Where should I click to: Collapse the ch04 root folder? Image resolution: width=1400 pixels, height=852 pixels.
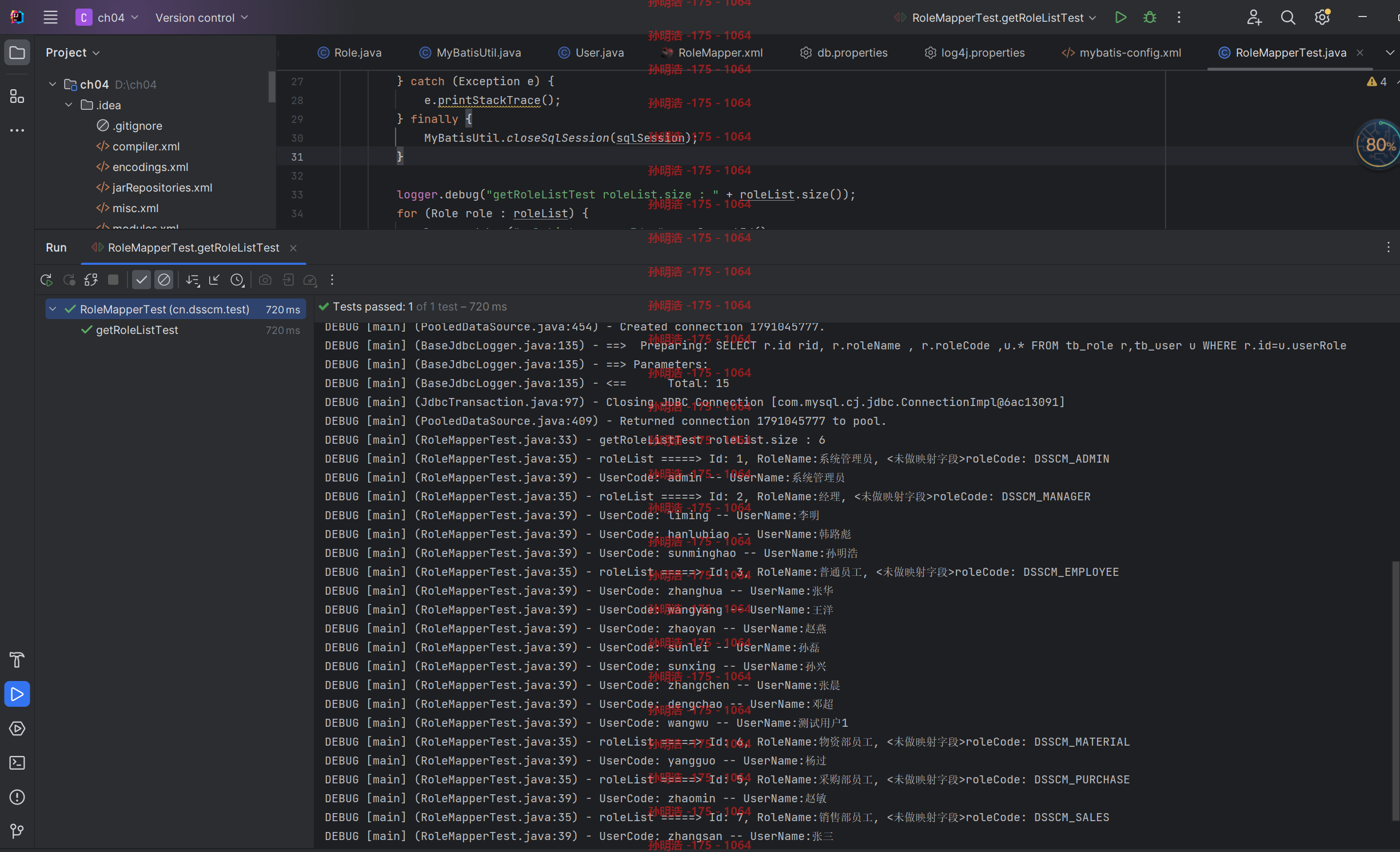click(x=53, y=84)
